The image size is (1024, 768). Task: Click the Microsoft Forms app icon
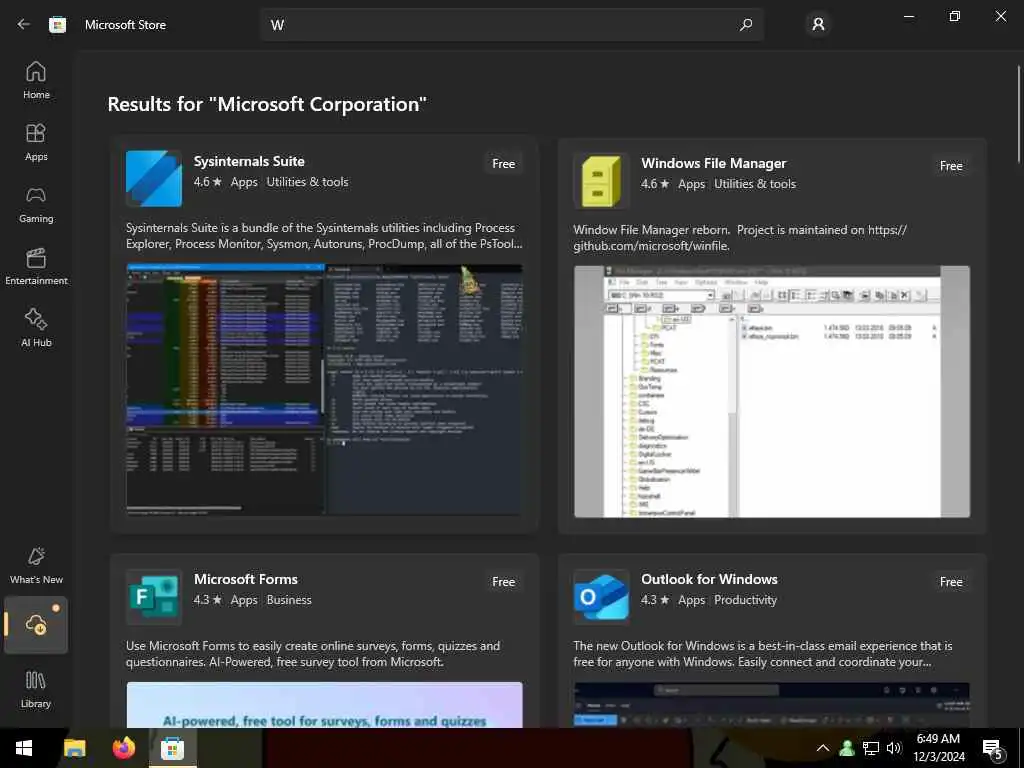[153, 597]
